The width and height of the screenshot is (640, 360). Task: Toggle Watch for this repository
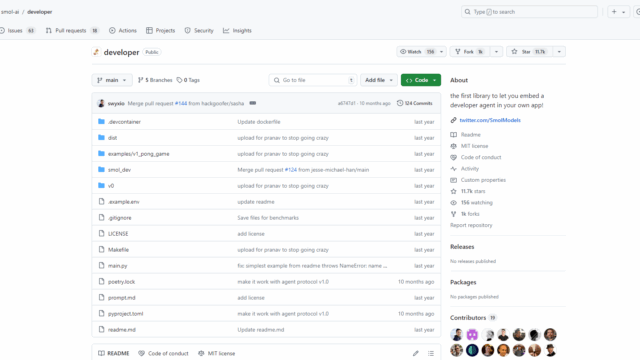[417, 52]
